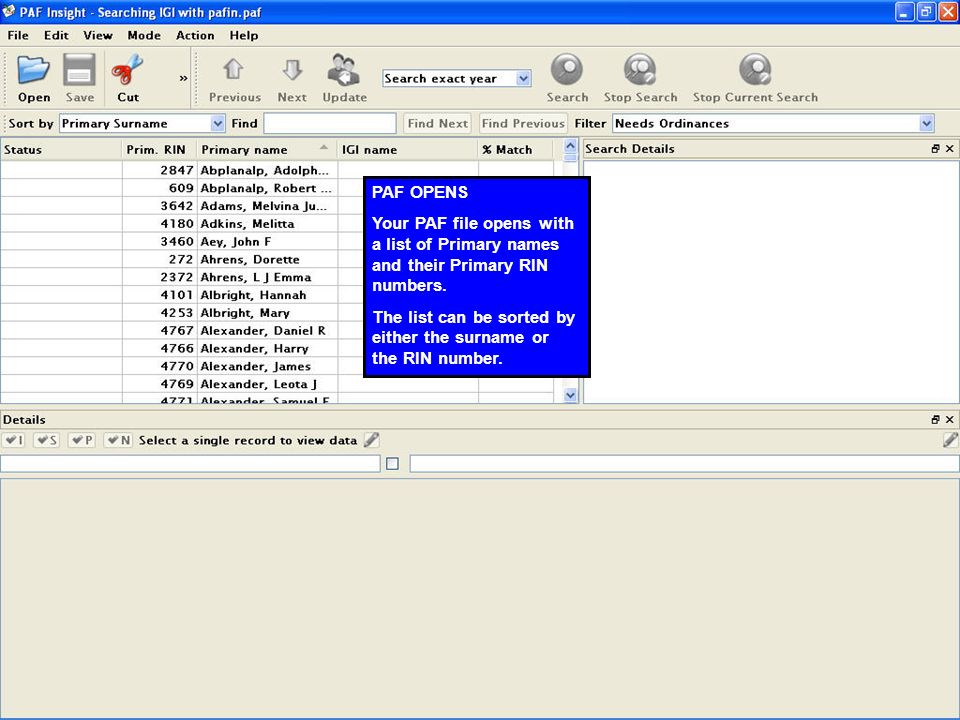Click the list scrollbar down arrow
The image size is (960, 720).
pos(570,396)
